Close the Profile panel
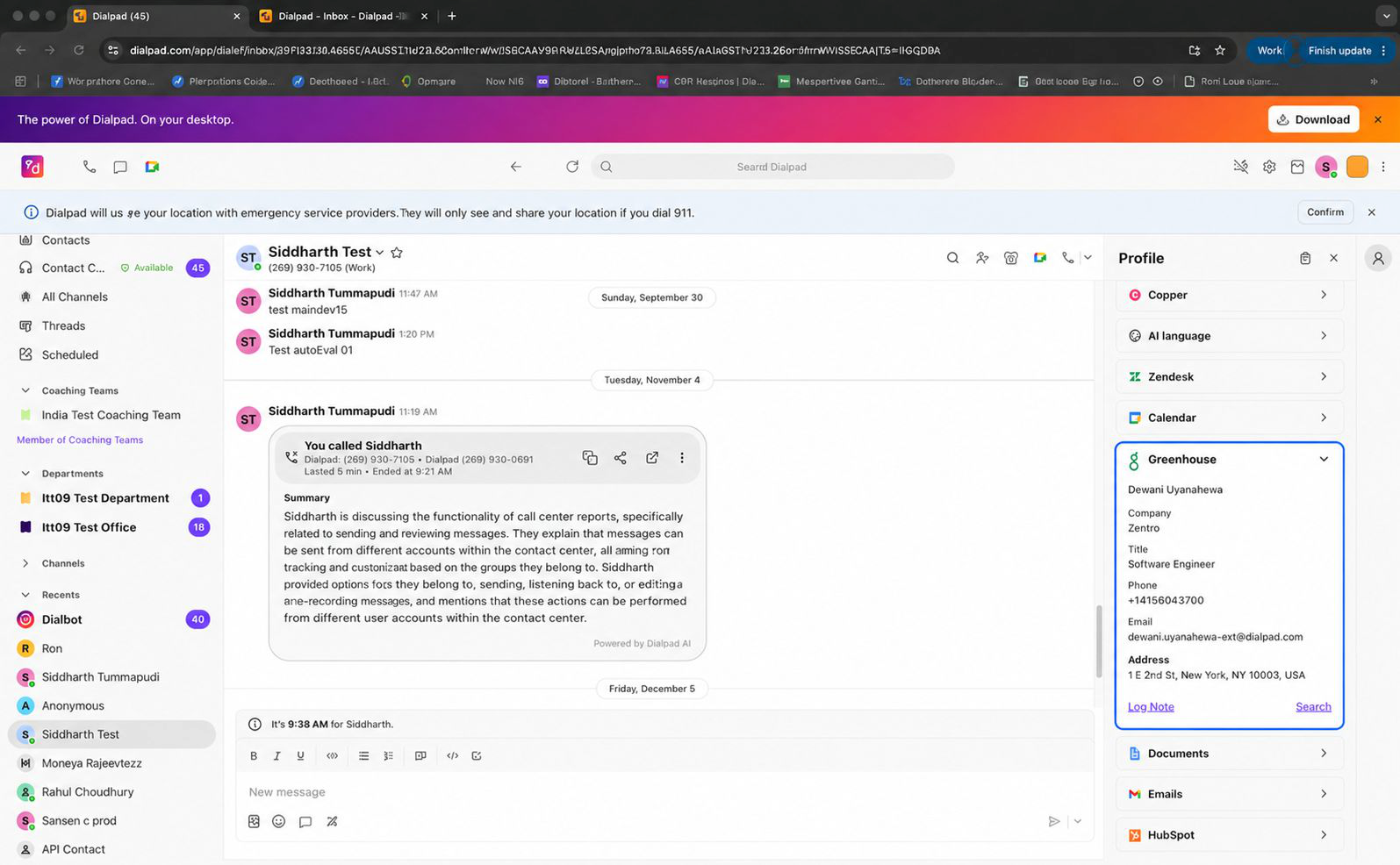Viewport: 1400px width, 865px height. click(1333, 258)
